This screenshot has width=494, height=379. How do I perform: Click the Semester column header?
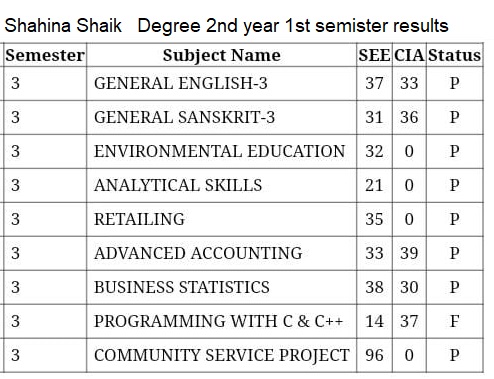pyautogui.click(x=45, y=55)
